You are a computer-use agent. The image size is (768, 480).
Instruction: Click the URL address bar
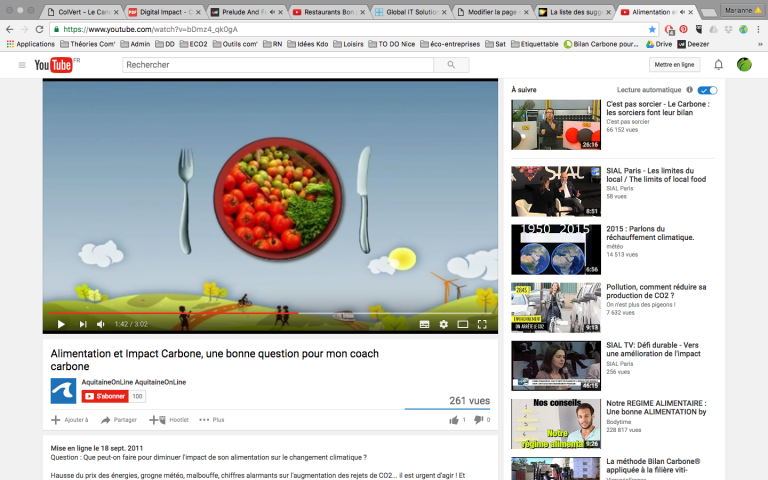(353, 29)
